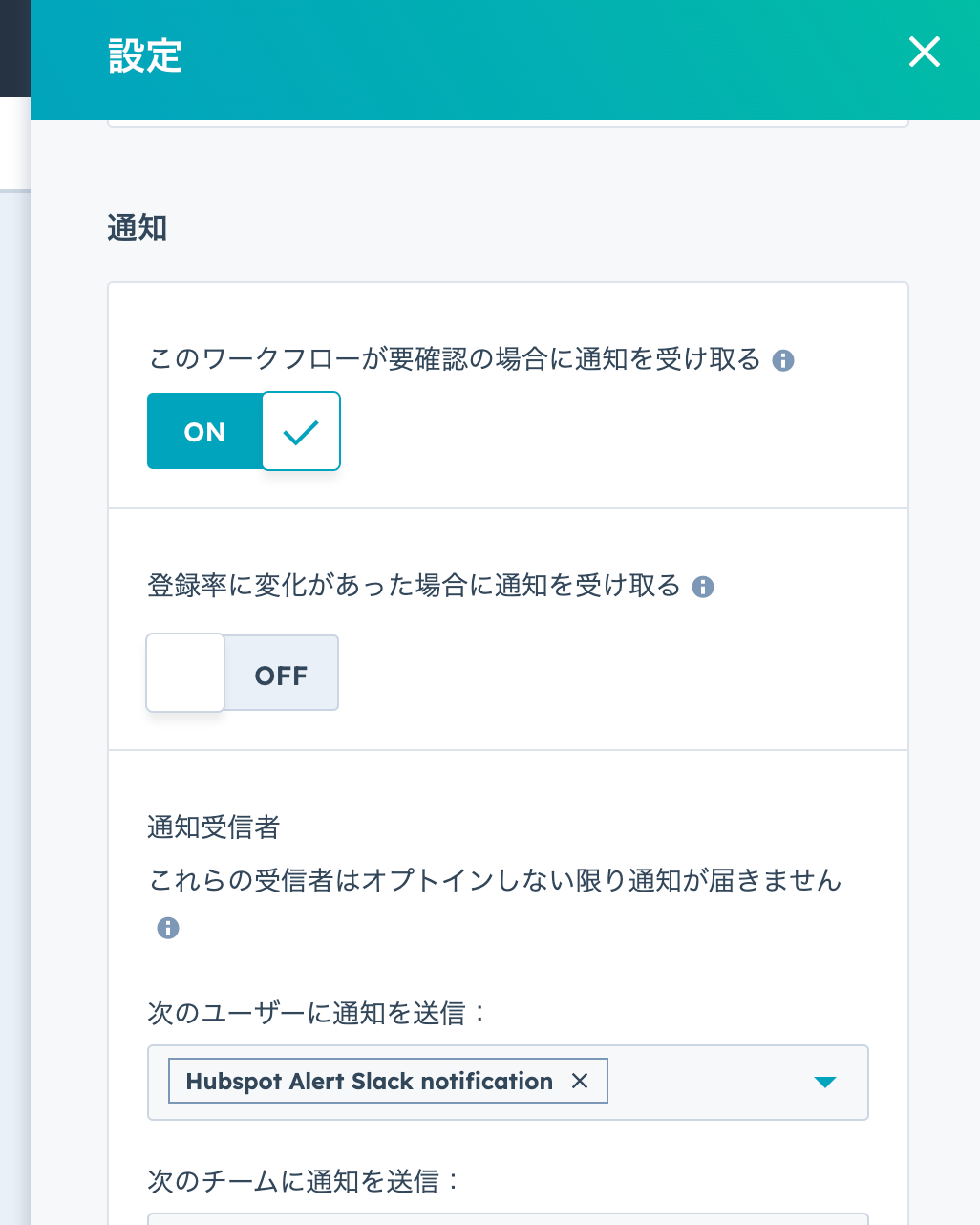Screen dimensions: 980x1225
Task: Enable the 登録率 change notification OFF switch
Action: pos(243,673)
